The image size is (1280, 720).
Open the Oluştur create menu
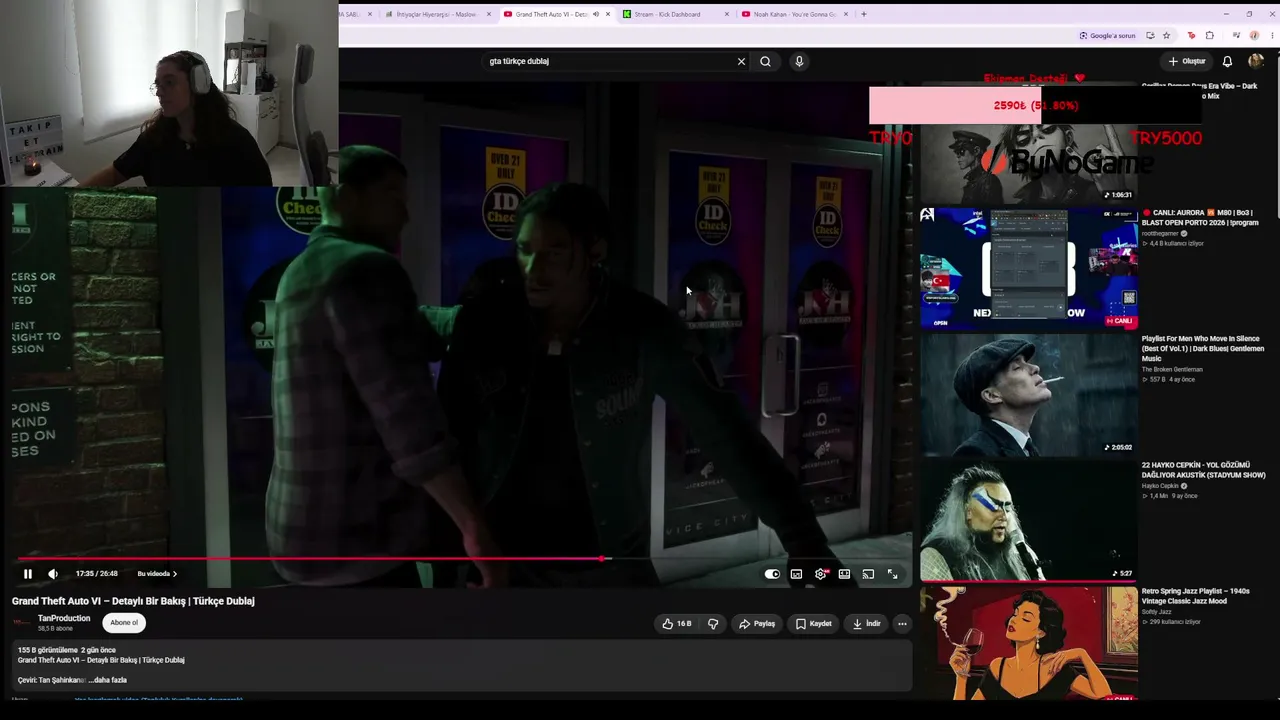point(1187,61)
